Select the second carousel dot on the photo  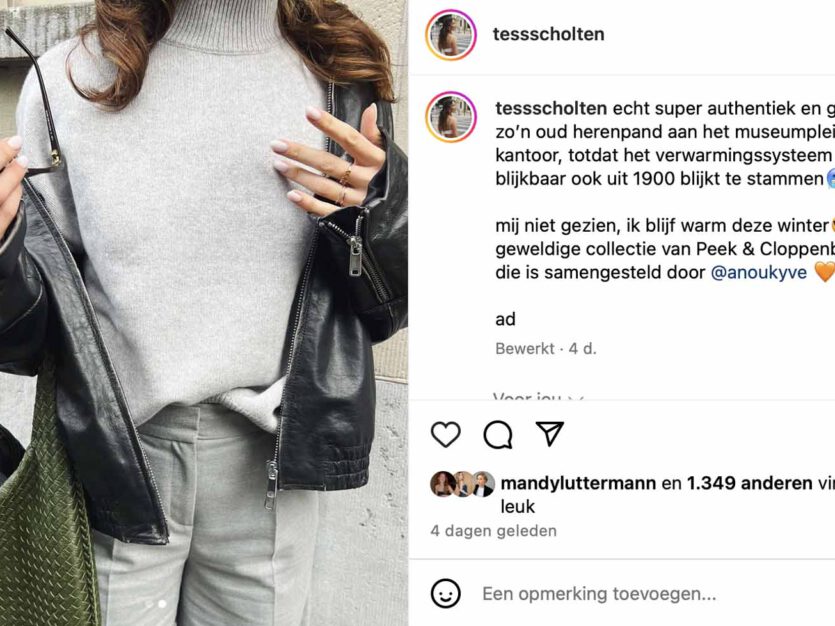coord(162,604)
